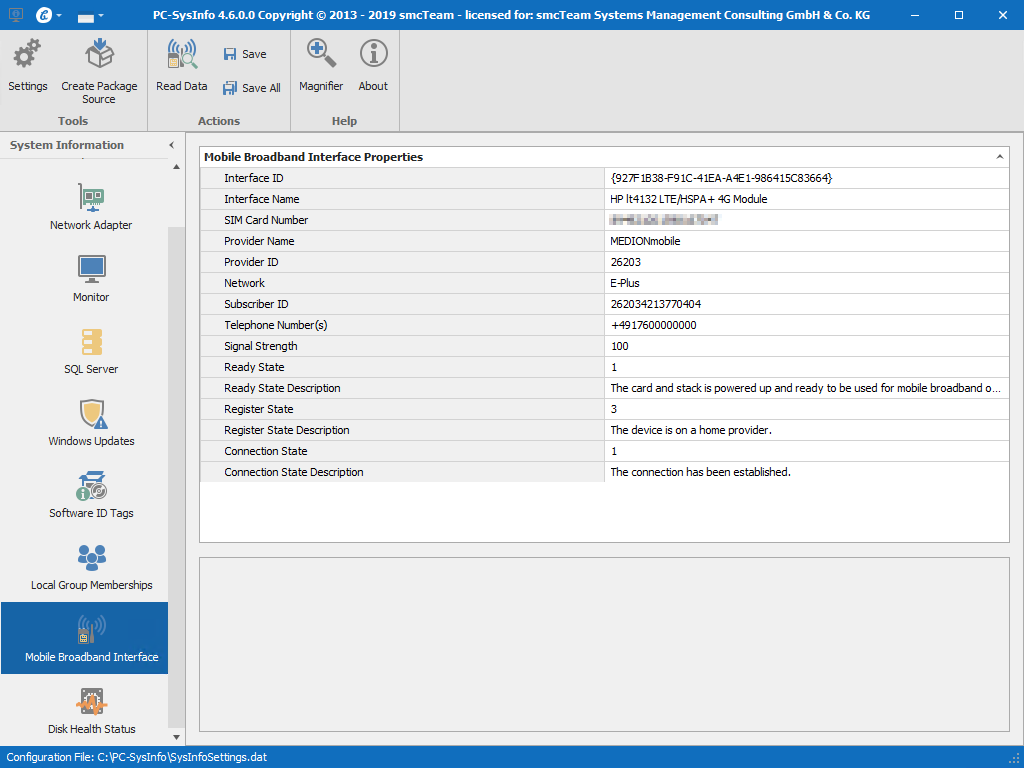Screen dimensions: 1024x768
Task: Select the MEDIONmobile provider name value
Action: (x=645, y=241)
